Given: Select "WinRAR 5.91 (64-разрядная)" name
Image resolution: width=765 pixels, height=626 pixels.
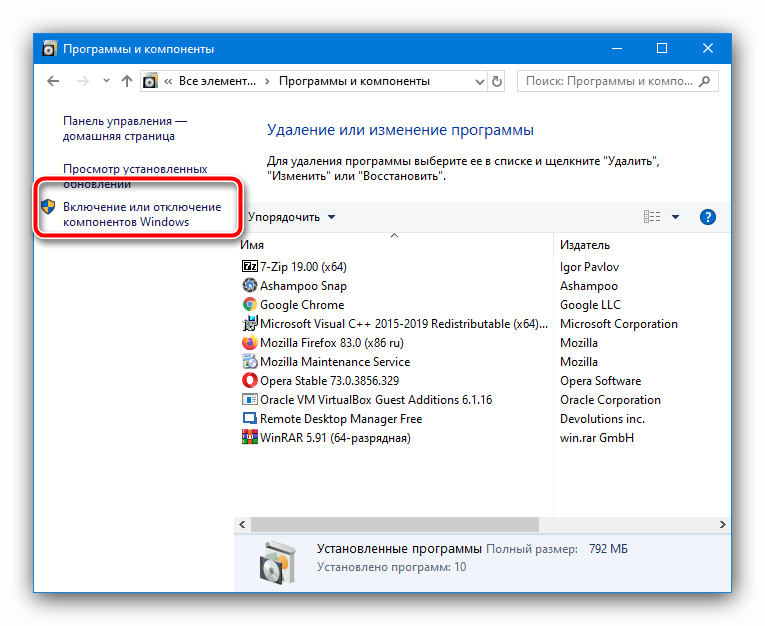Looking at the screenshot, I should (335, 438).
